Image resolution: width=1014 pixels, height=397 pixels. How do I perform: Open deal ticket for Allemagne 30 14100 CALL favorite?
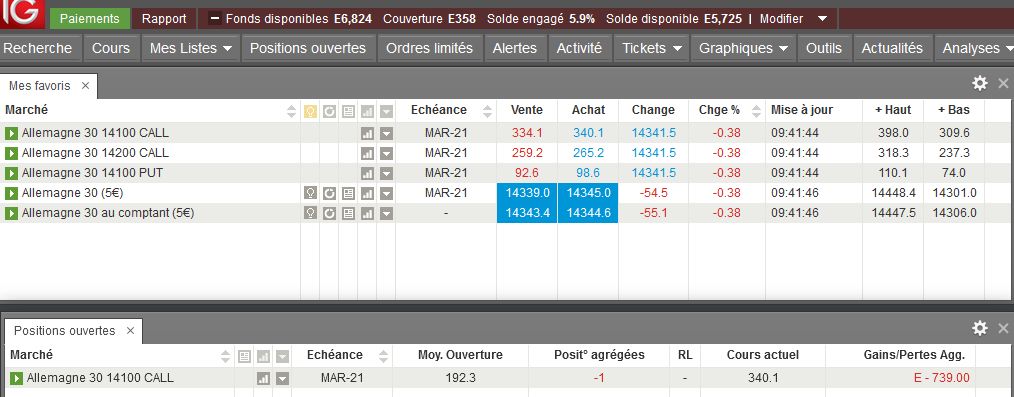point(11,133)
